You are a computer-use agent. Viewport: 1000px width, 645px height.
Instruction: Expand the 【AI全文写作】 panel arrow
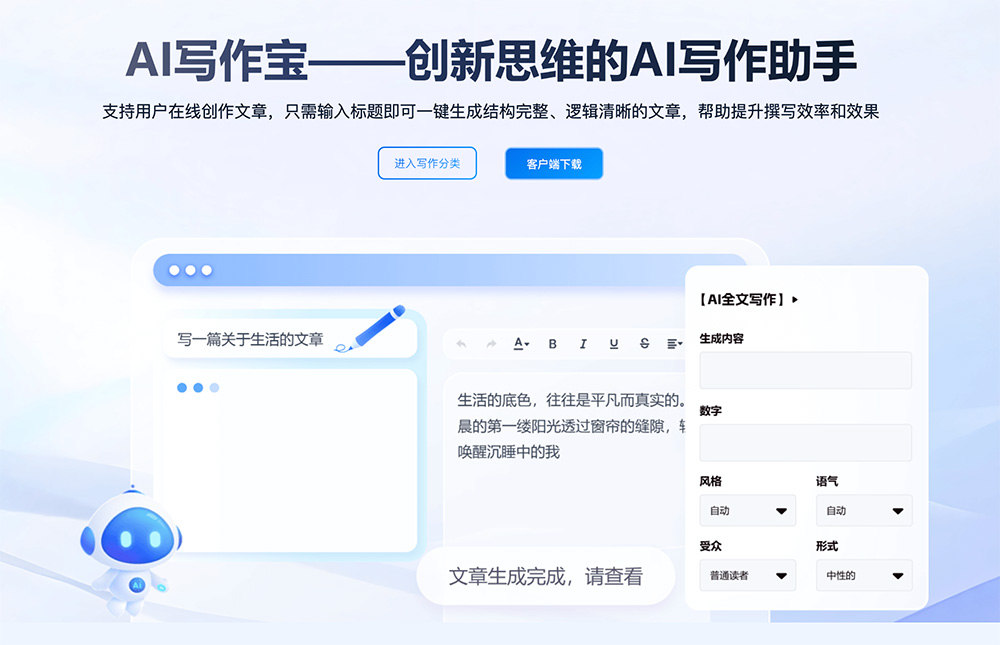click(x=793, y=298)
